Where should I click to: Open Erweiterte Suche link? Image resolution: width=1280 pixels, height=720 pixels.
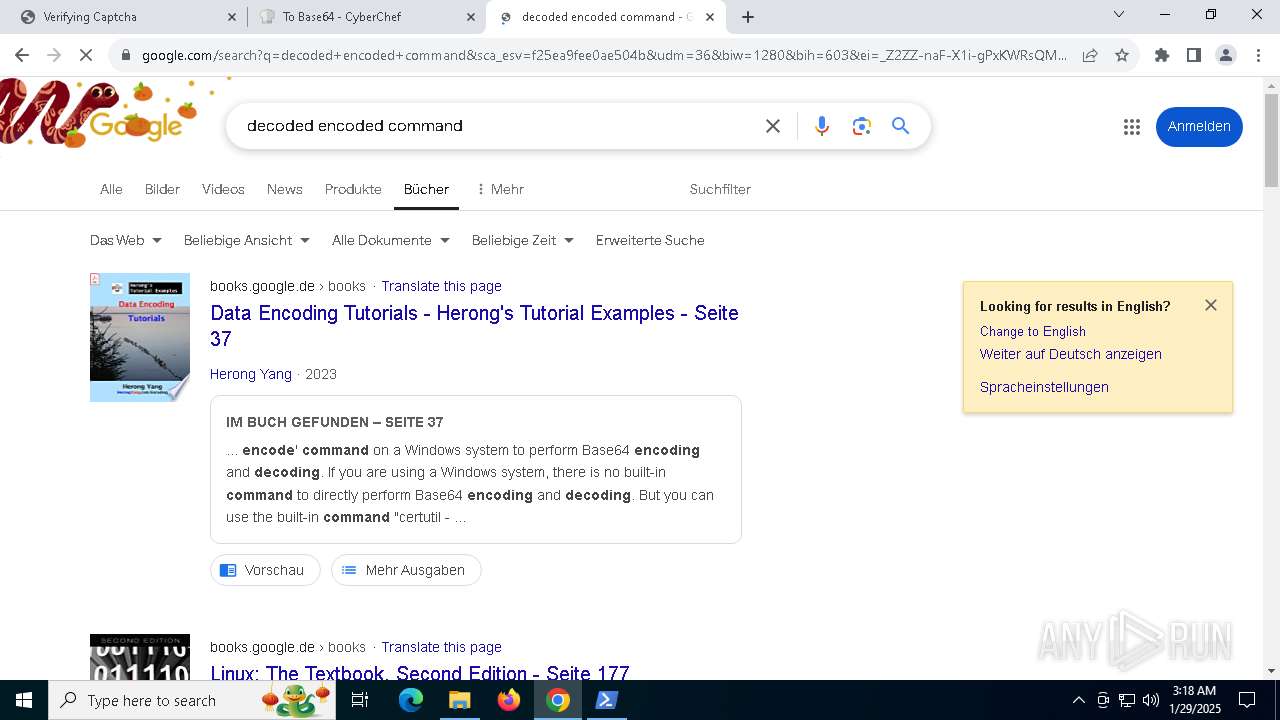[650, 240]
